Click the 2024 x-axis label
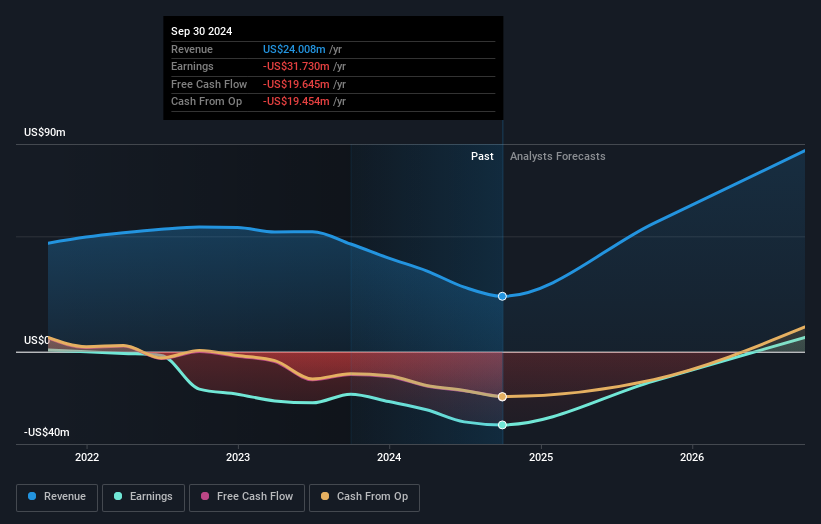 tap(389, 457)
